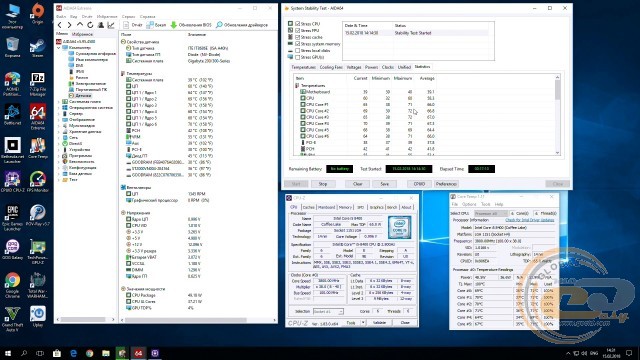Switch to Избранное tab in AIDA64 sidebar
640x360 pixels.
tap(82, 34)
